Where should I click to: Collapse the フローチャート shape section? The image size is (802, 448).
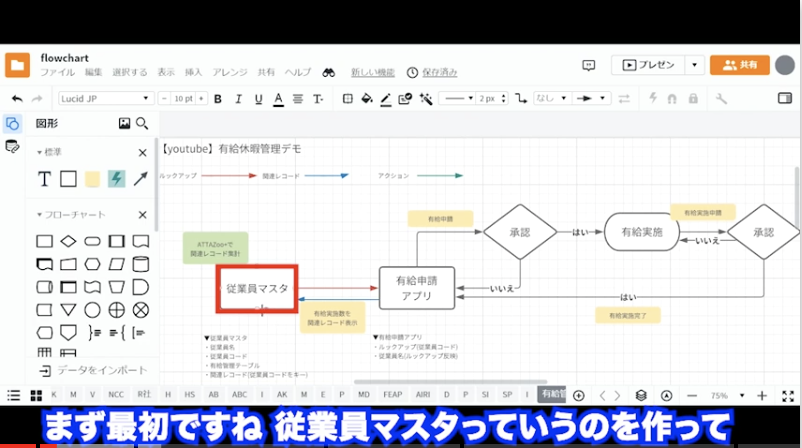point(40,215)
